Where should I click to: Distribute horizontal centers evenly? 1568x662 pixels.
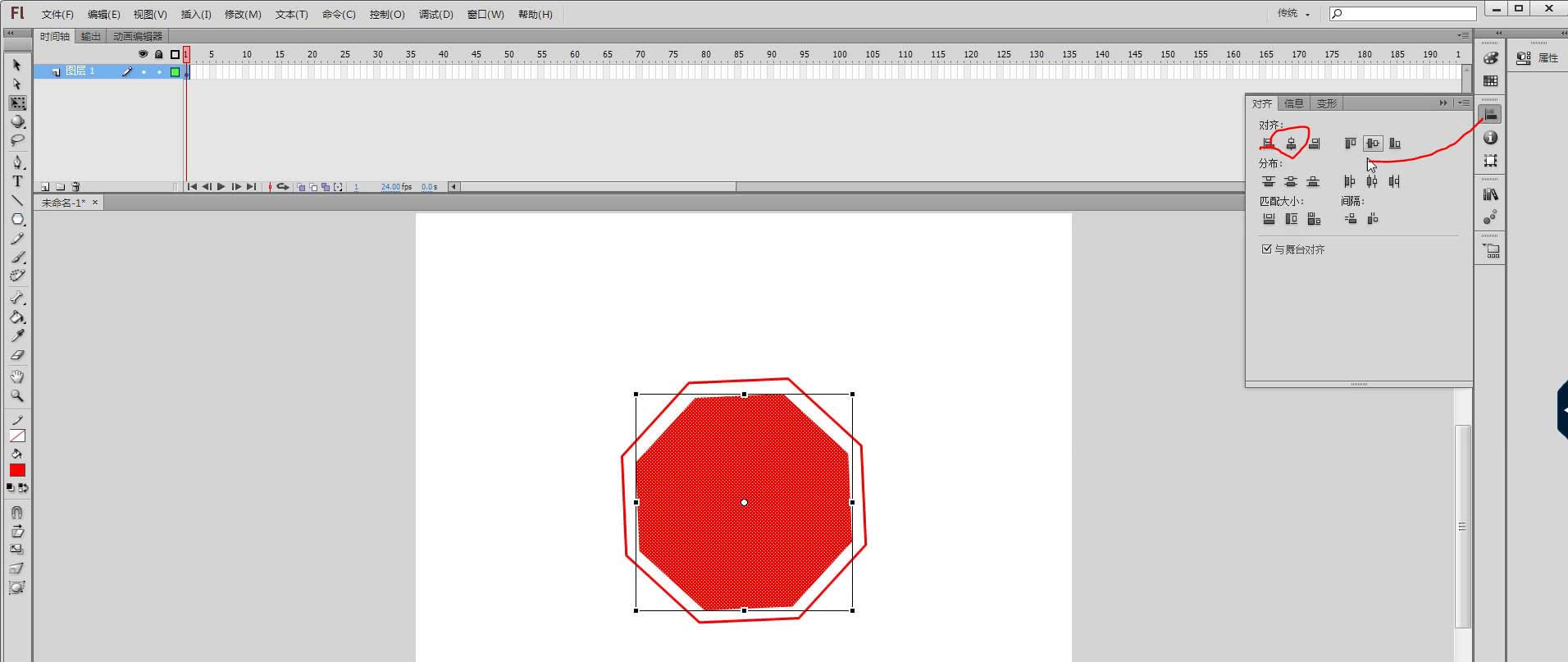pos(1372,181)
